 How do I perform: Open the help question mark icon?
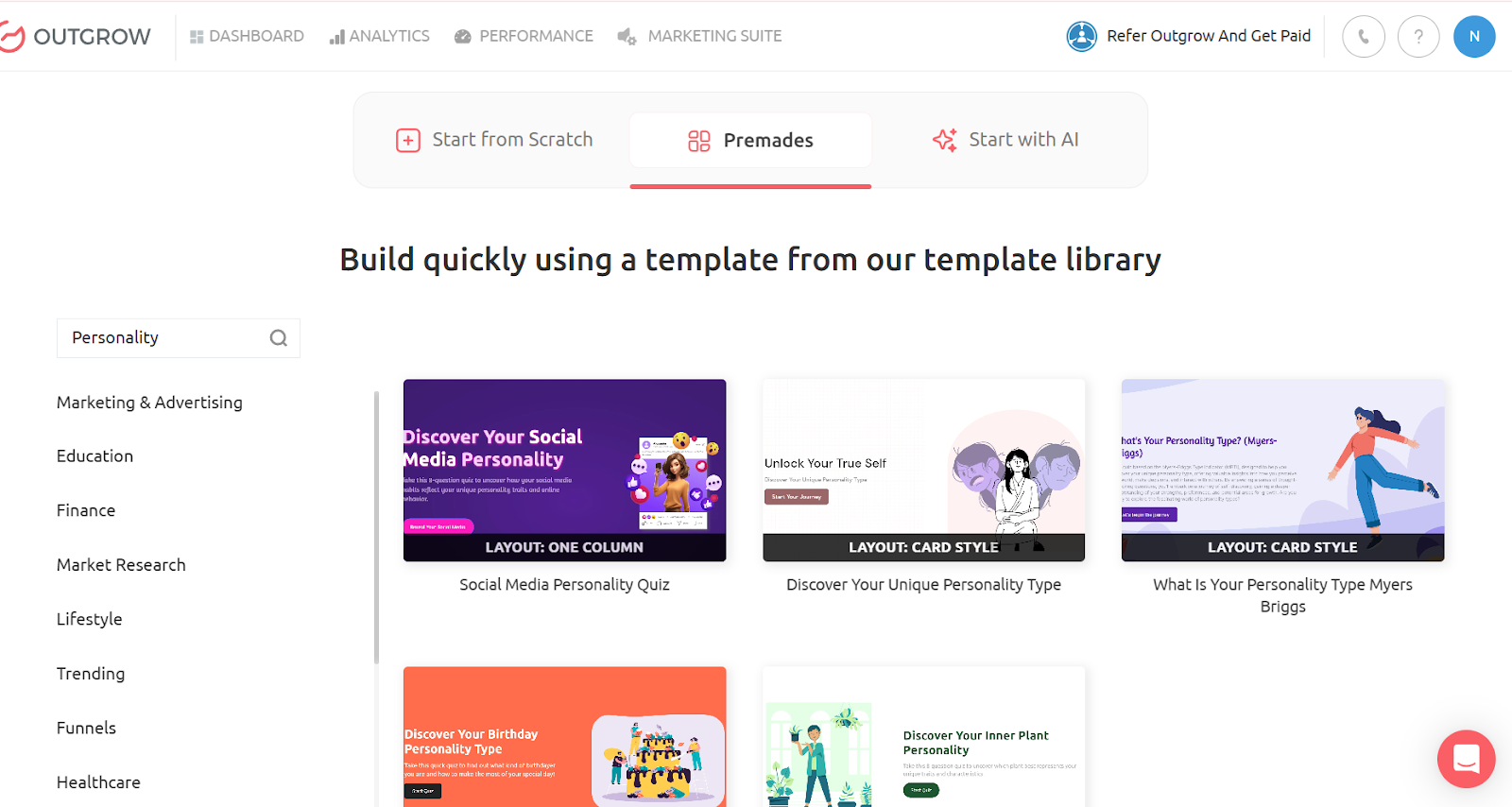coord(1417,37)
